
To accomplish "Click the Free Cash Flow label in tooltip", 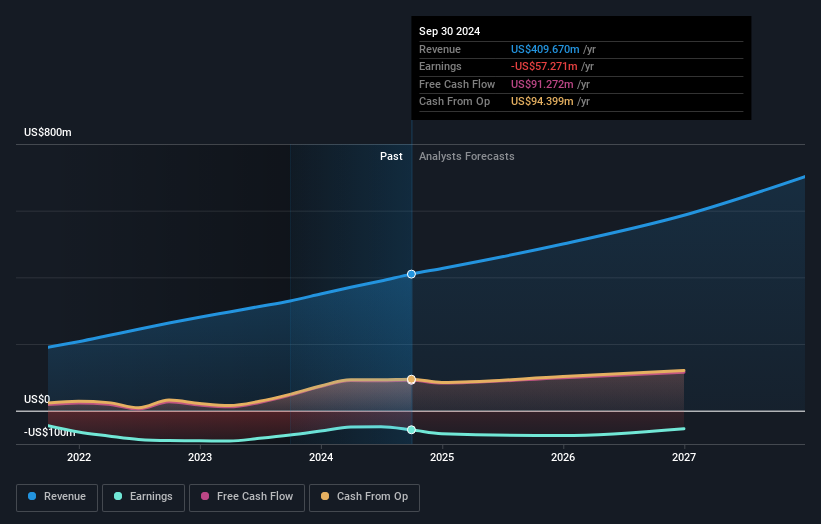I will tap(457, 84).
